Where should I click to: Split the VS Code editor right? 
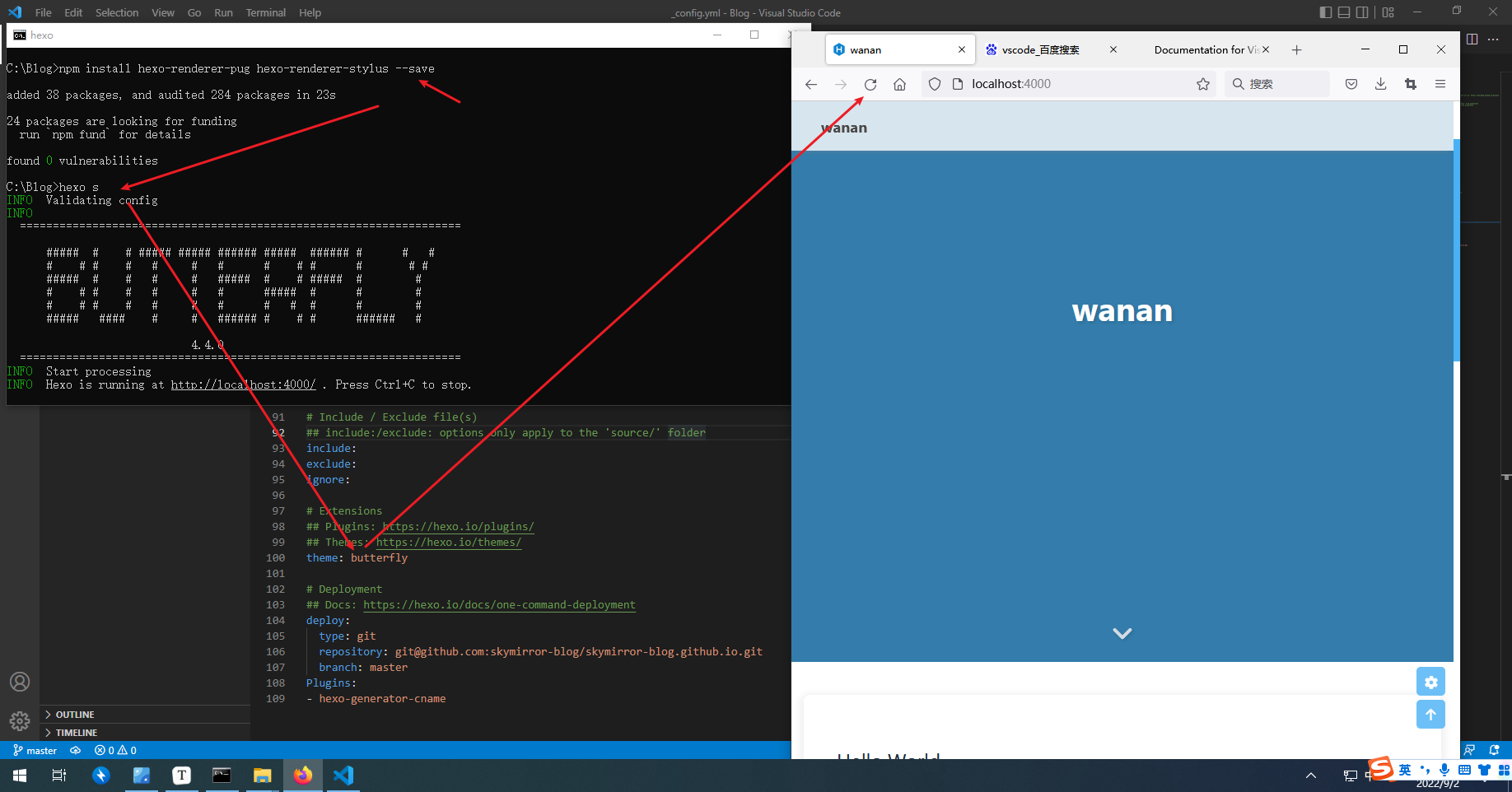coord(1472,39)
